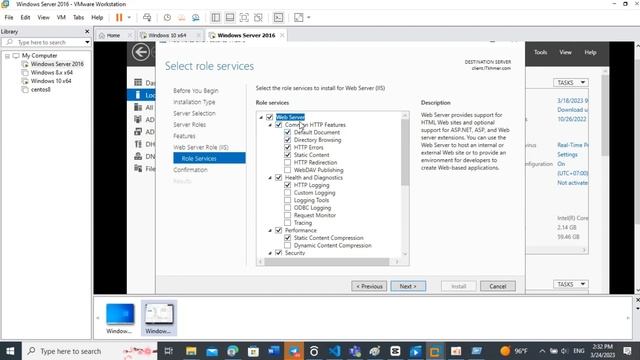Open the power options dropdown arrow

tap(129, 18)
